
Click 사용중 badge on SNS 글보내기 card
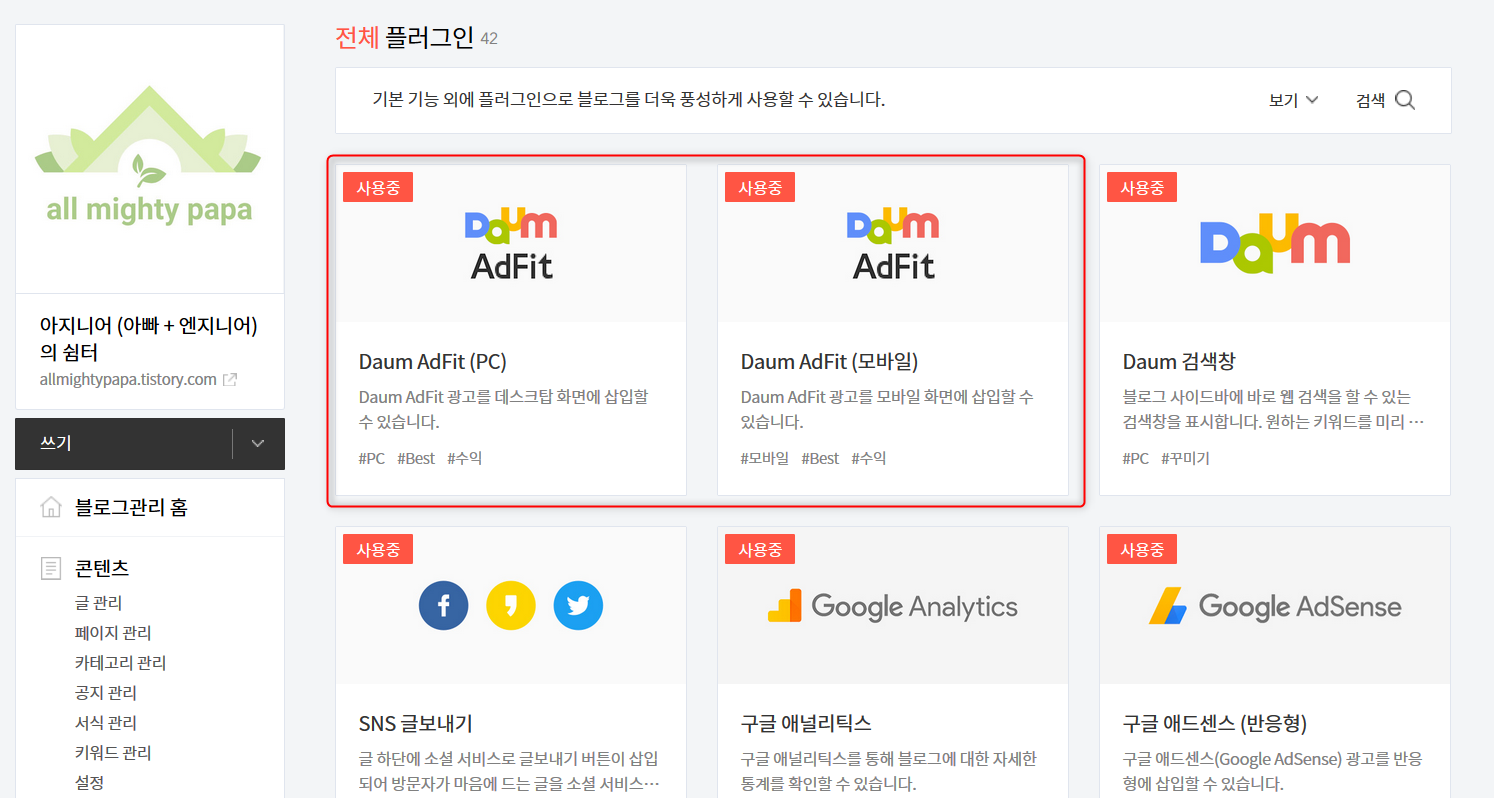click(378, 549)
